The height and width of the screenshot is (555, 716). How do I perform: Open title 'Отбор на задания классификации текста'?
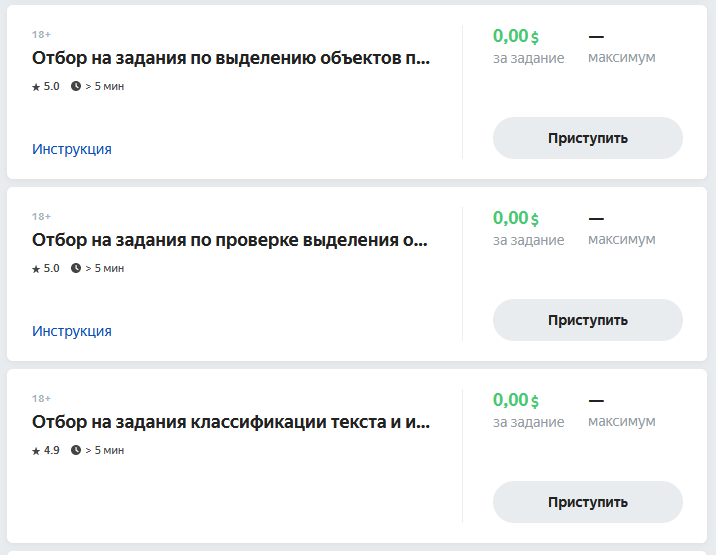click(231, 422)
